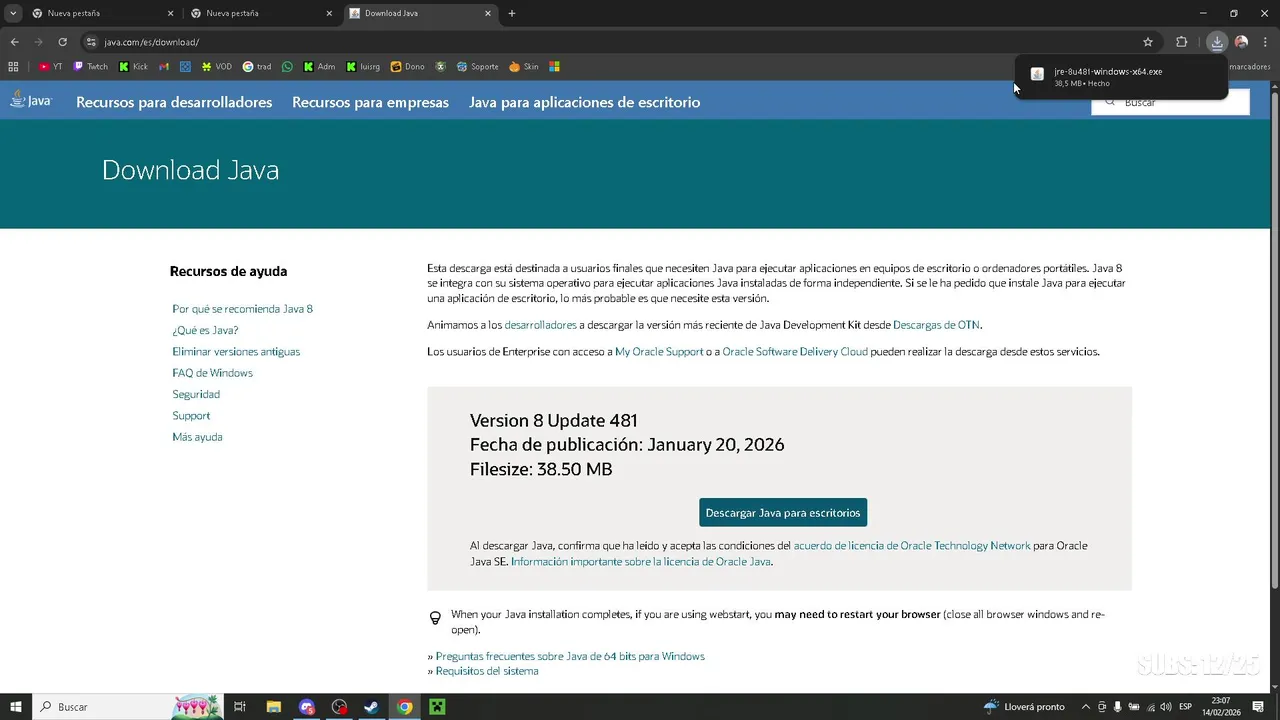This screenshot has width=1280, height=720.
Task: Open Minecraft launcher from the taskbar
Action: click(x=436, y=707)
